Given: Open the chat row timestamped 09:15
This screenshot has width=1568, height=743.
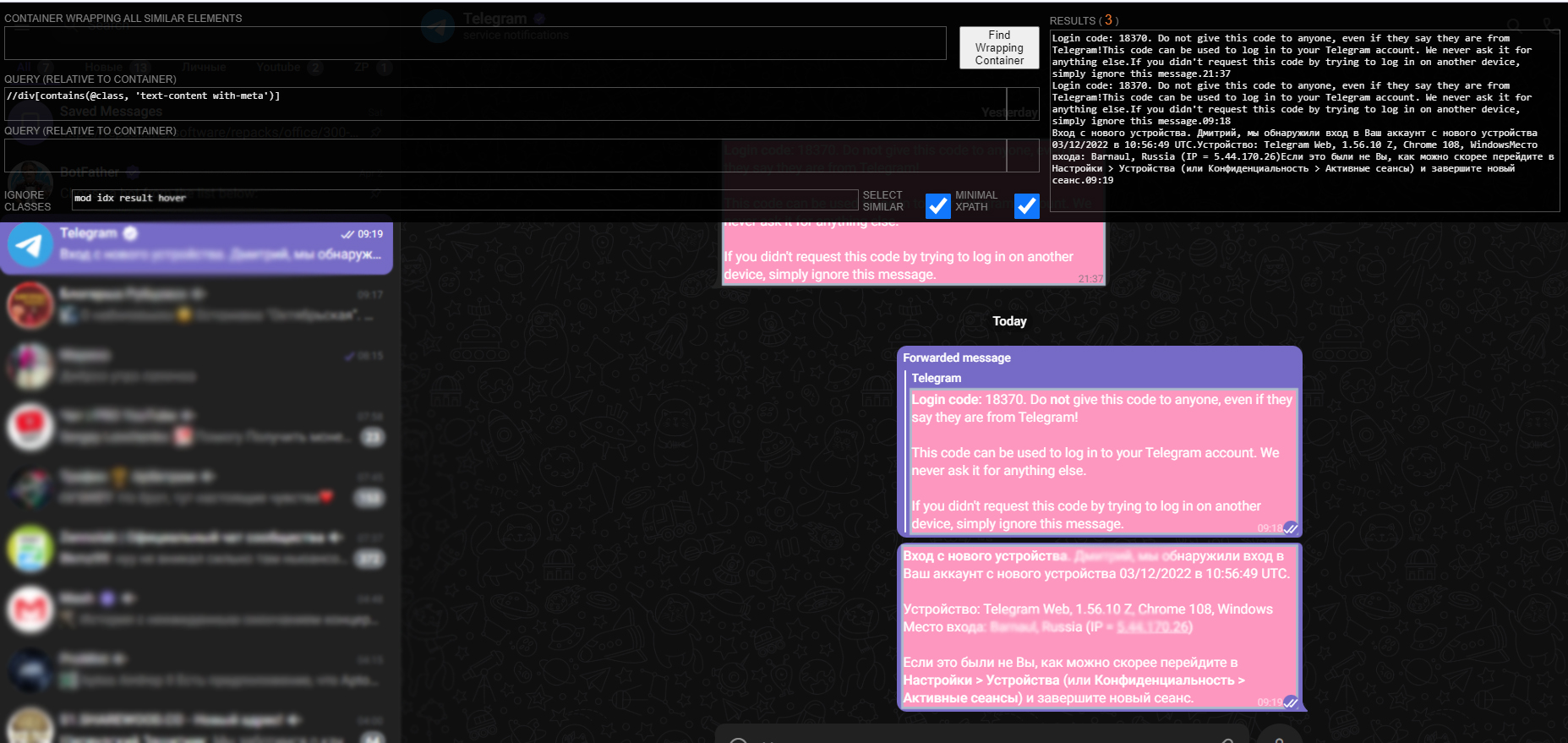Looking at the screenshot, I should point(196,366).
